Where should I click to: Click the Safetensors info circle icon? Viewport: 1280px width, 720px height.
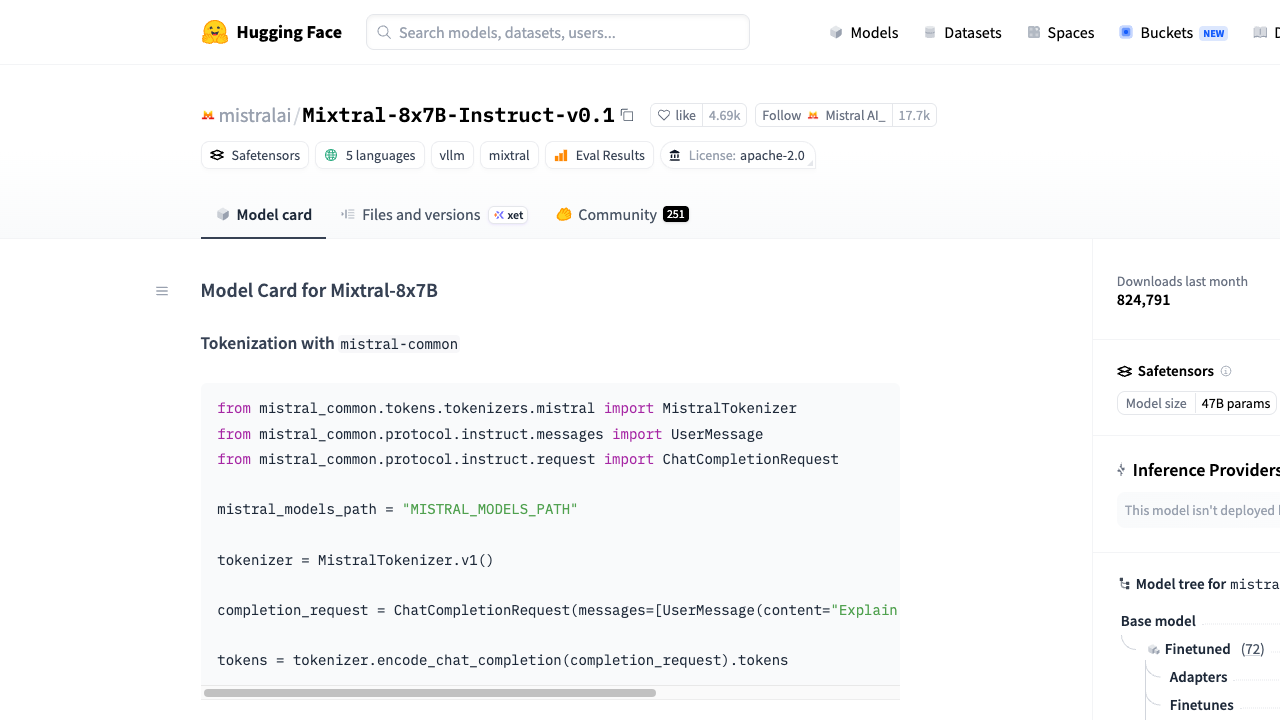pos(1226,371)
